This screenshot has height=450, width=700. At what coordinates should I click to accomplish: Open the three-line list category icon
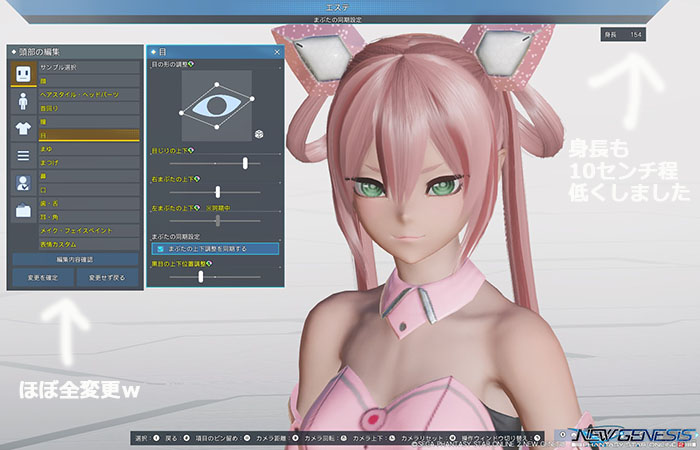point(23,156)
